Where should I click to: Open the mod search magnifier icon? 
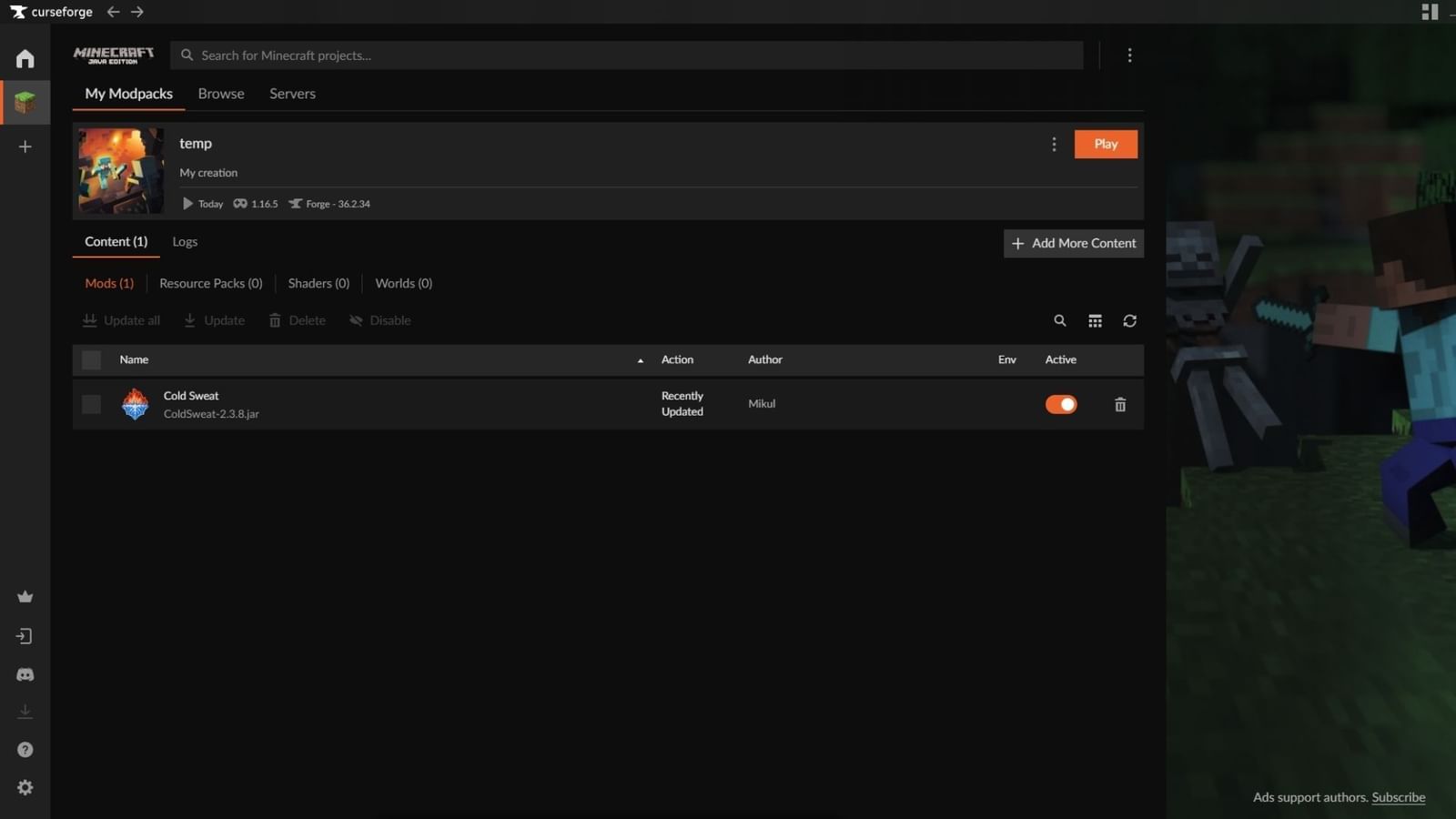click(1059, 321)
